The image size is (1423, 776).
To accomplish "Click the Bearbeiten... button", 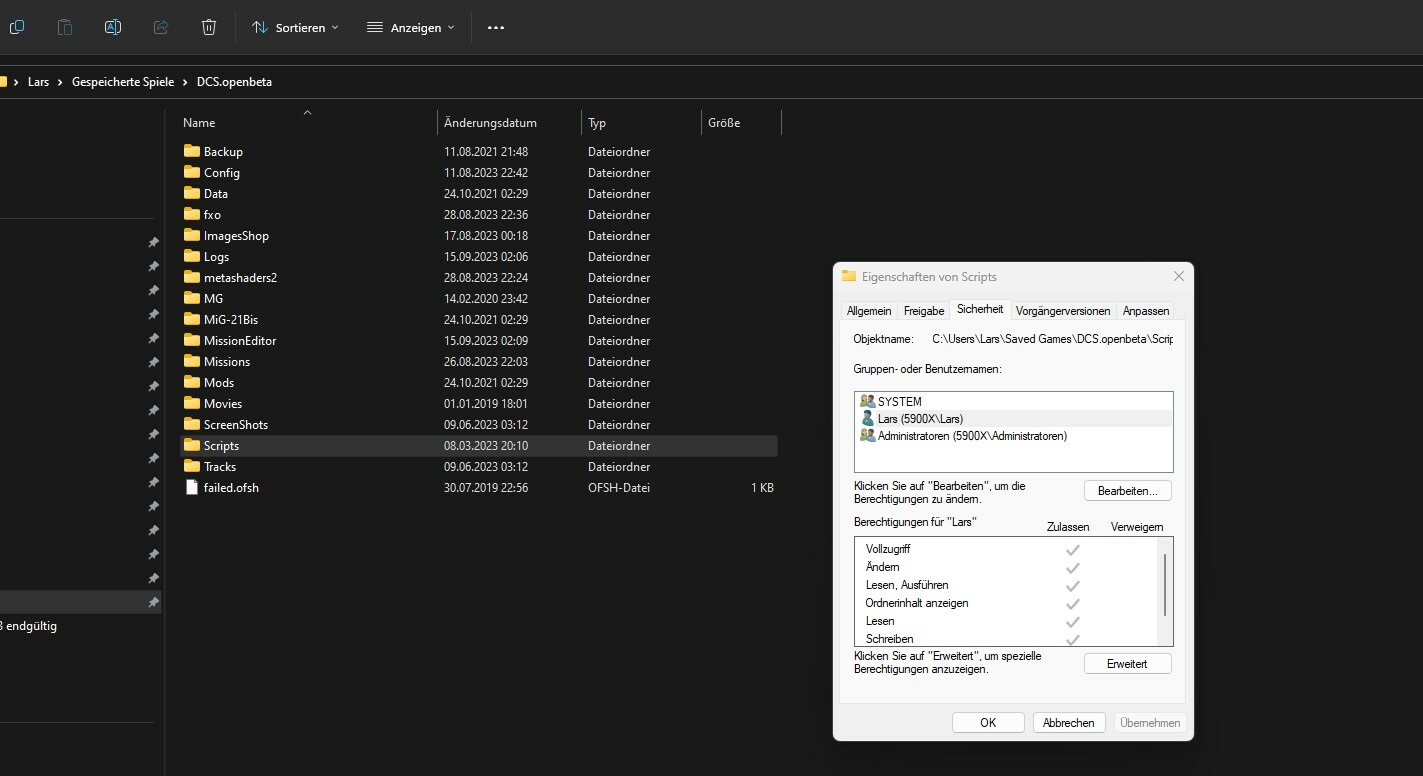I will [1127, 491].
